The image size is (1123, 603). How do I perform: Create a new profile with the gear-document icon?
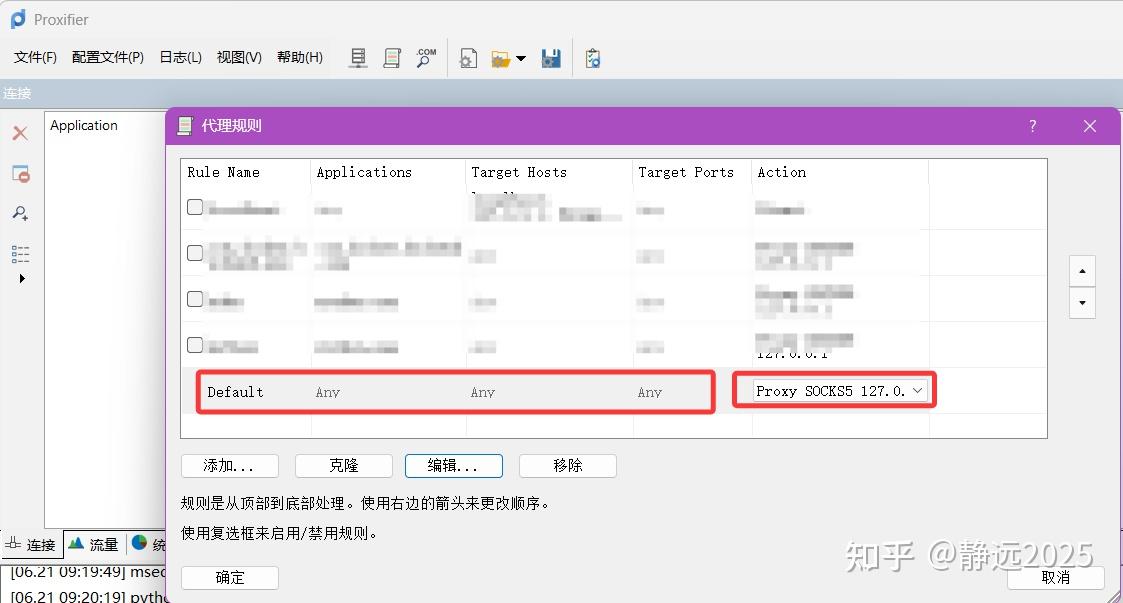[467, 58]
